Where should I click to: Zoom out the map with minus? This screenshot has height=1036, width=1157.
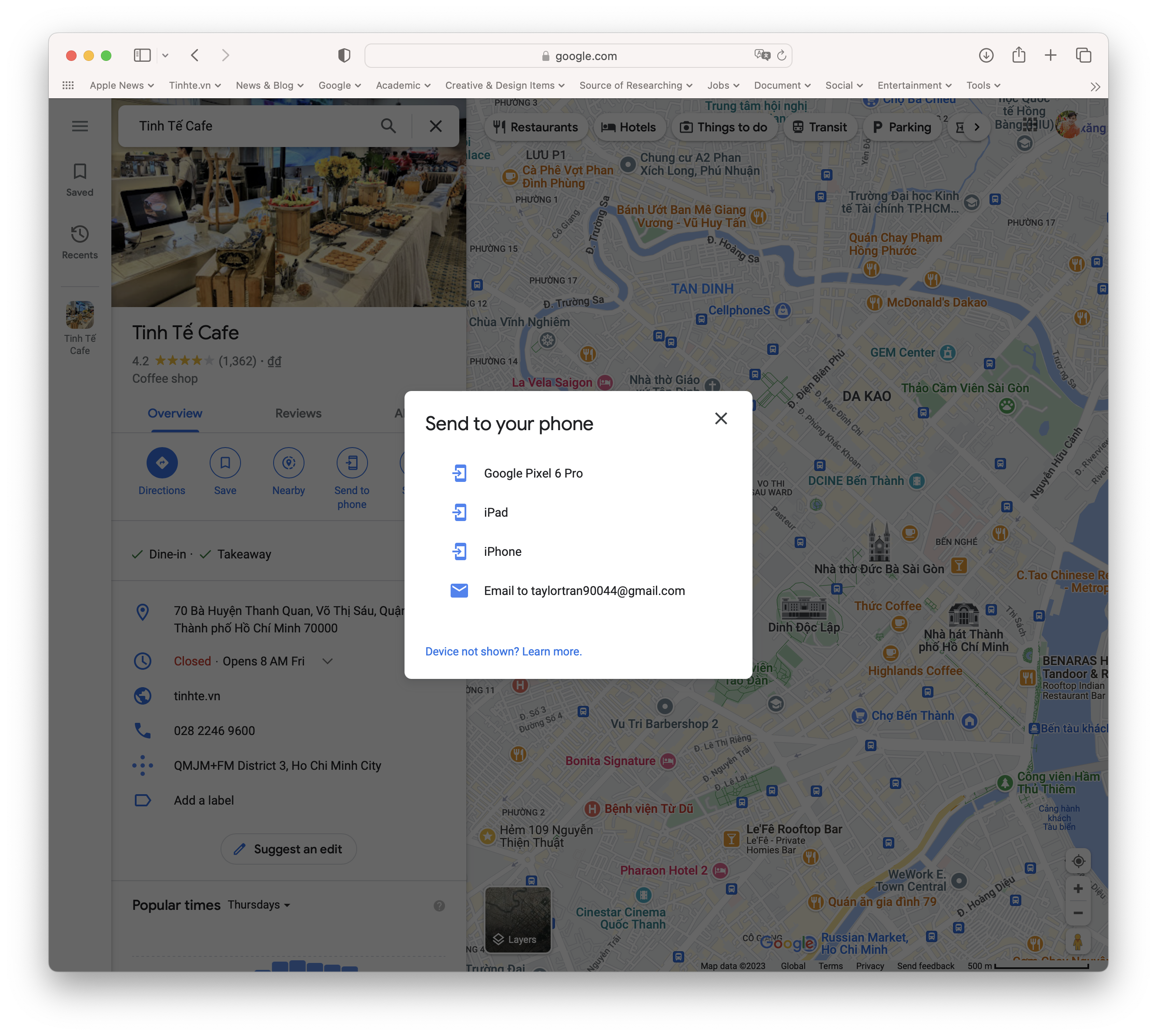click(x=1078, y=913)
